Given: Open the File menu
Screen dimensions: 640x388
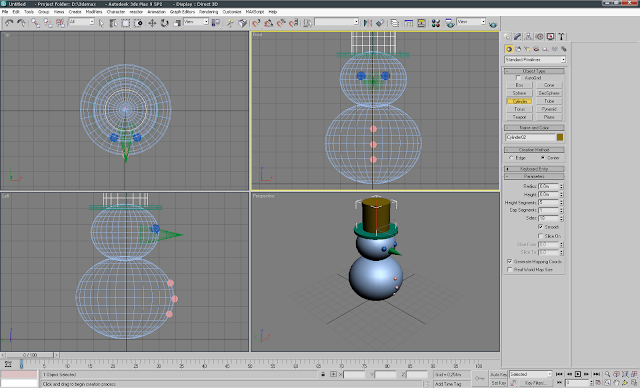Looking at the screenshot, I should coord(5,12).
